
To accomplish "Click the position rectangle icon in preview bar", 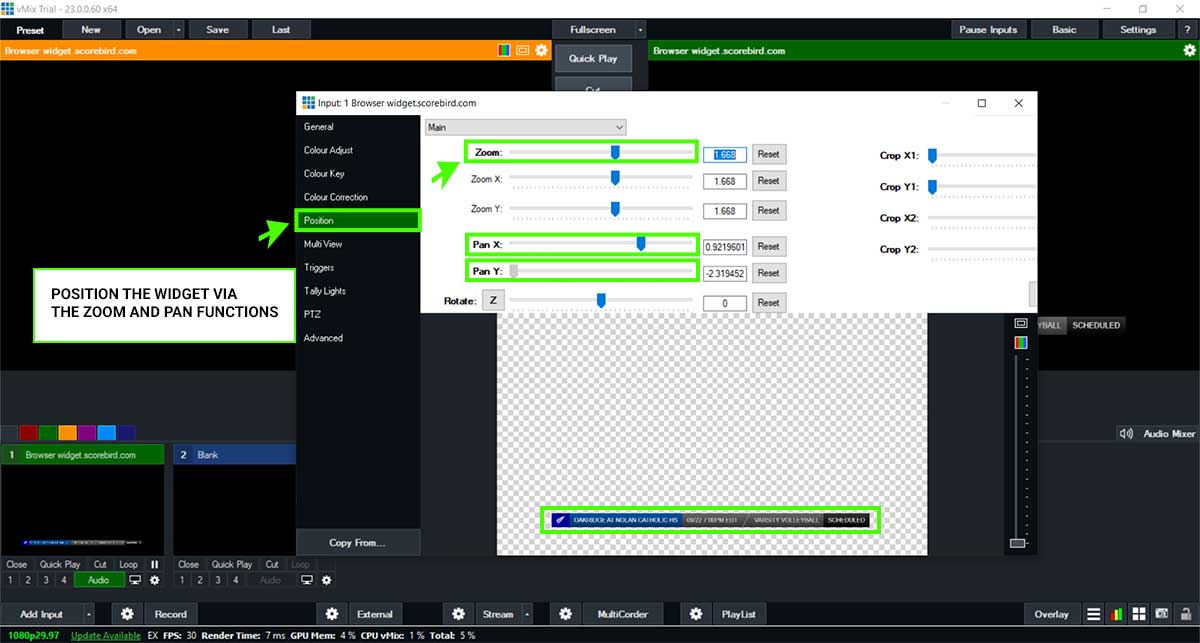I will 523,50.
